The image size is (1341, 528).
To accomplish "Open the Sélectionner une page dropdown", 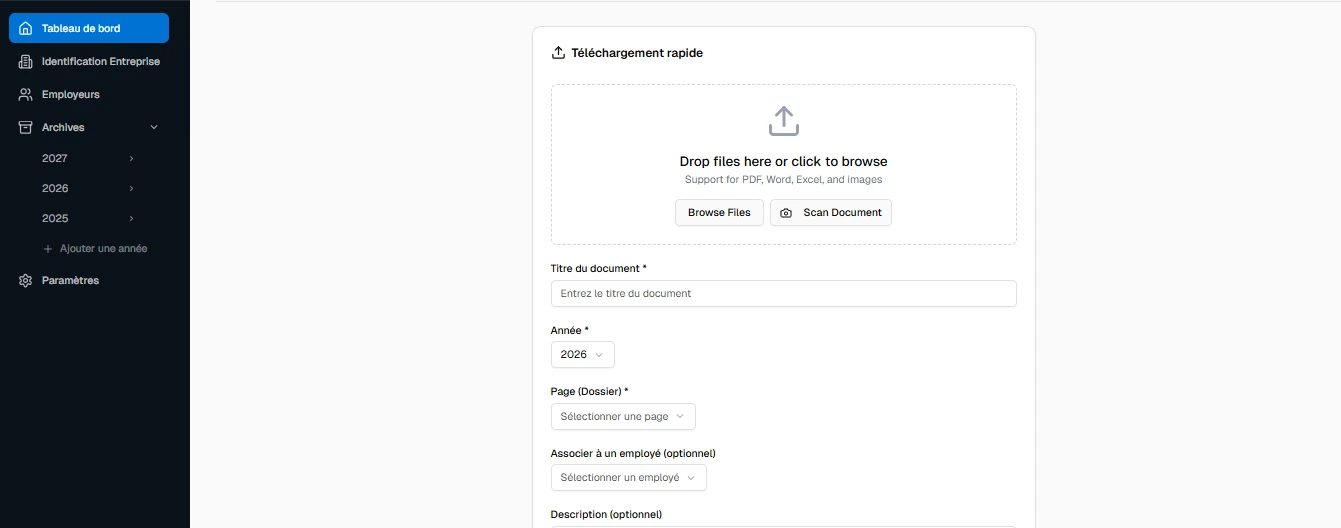I will 622,417.
